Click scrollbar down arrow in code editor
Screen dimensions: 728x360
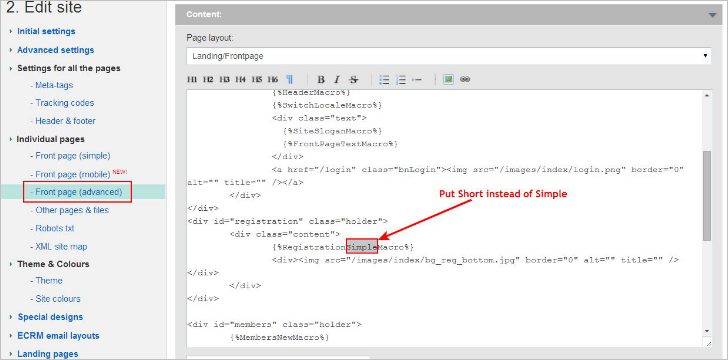[x=707, y=331]
